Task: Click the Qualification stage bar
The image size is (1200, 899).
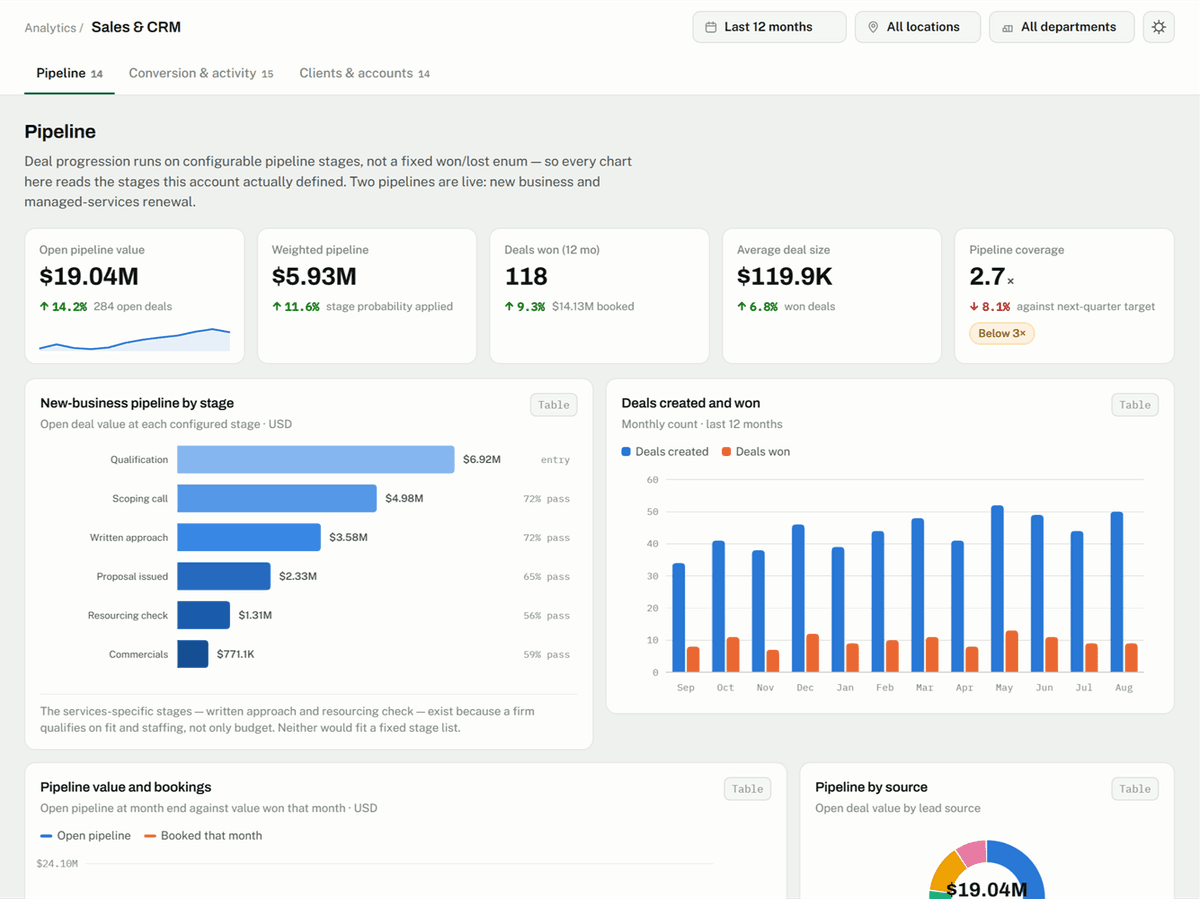Action: pos(316,460)
